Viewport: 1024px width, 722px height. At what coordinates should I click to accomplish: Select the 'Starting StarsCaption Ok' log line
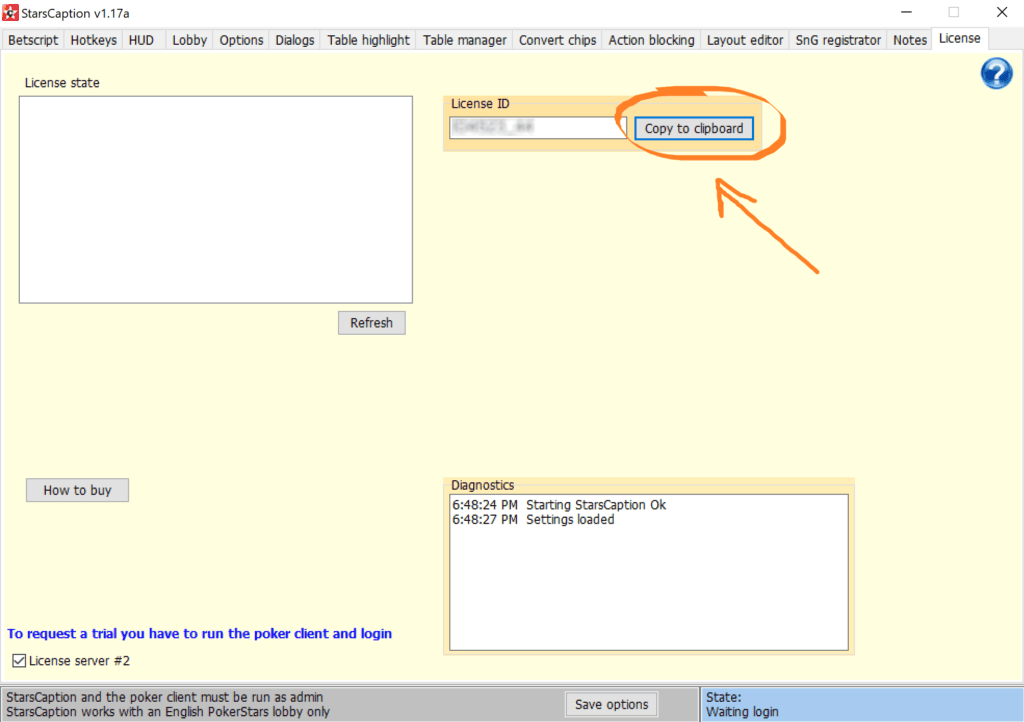pos(559,505)
